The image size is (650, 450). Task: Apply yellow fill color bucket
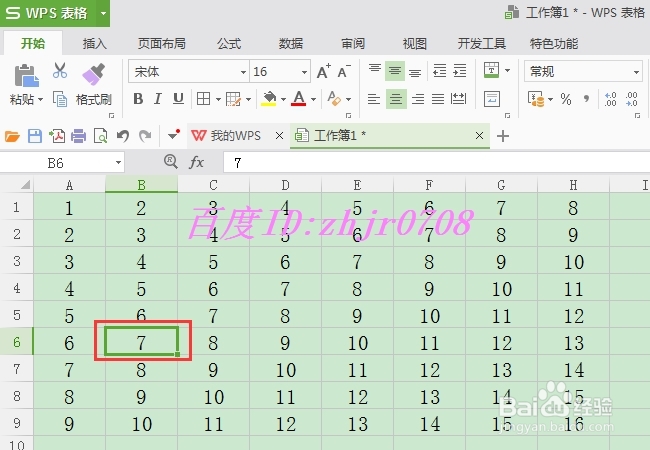point(269,99)
